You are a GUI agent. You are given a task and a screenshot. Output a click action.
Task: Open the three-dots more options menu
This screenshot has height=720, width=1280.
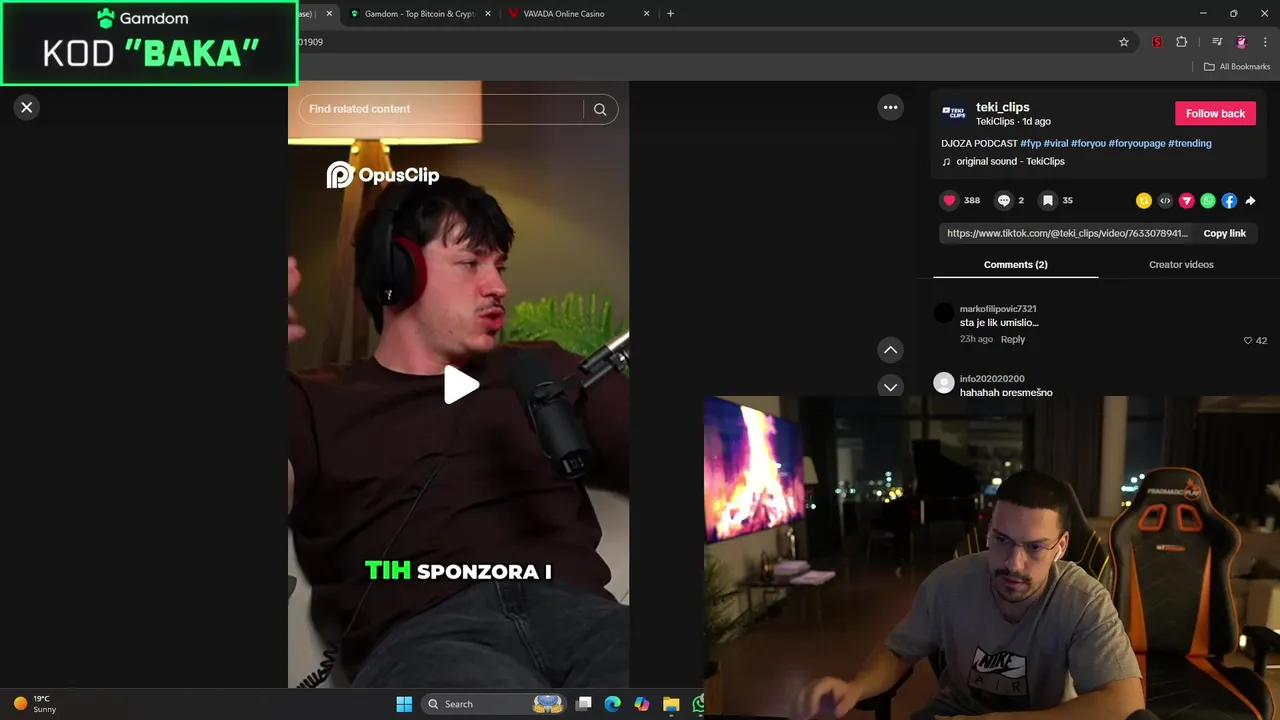coord(890,107)
